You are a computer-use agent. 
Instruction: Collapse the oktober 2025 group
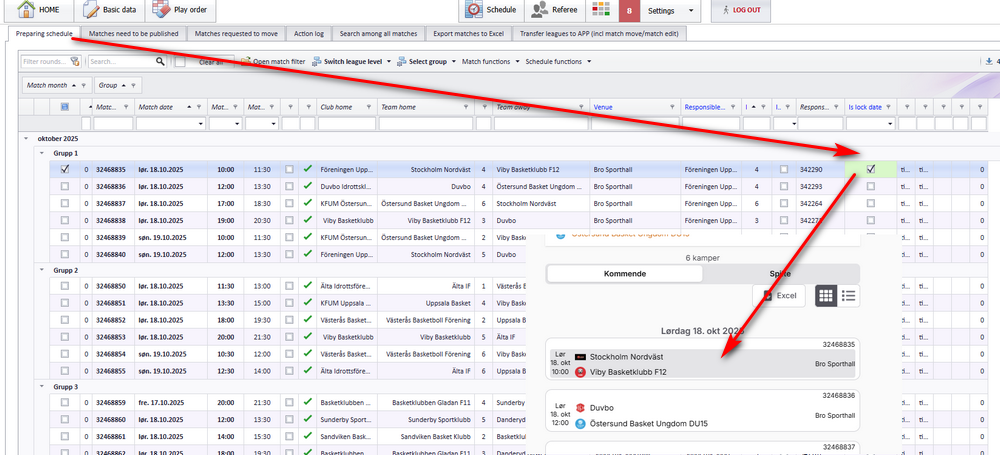click(26, 138)
